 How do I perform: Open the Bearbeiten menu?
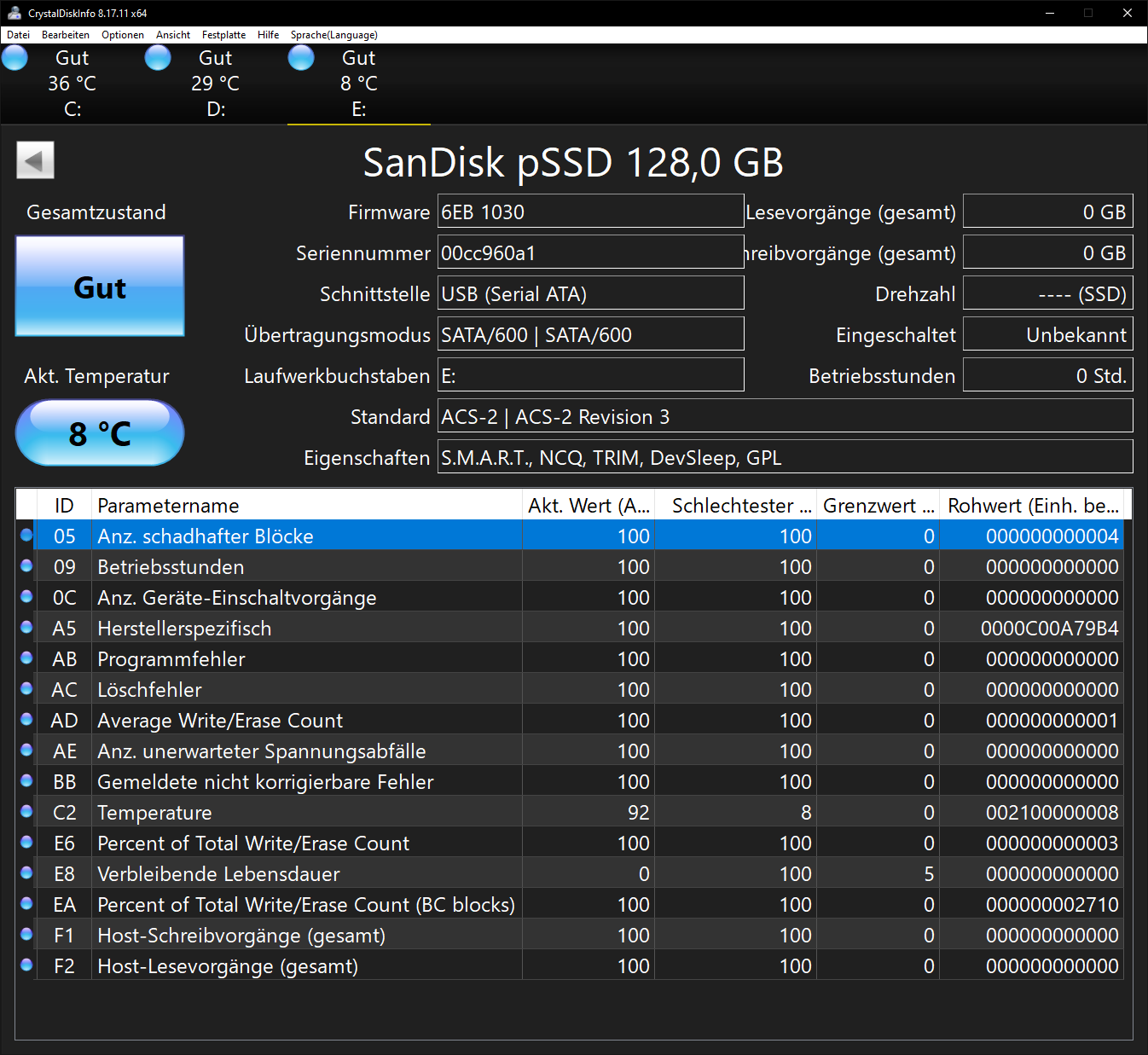pyautogui.click(x=66, y=35)
